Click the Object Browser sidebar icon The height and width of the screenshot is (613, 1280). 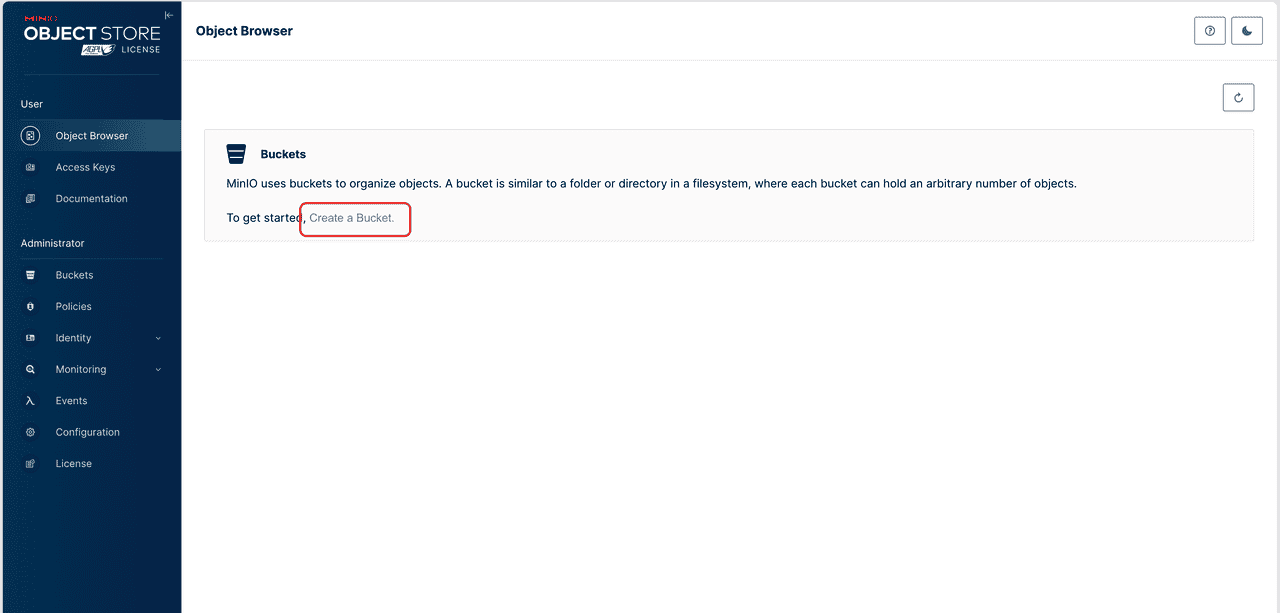30,136
